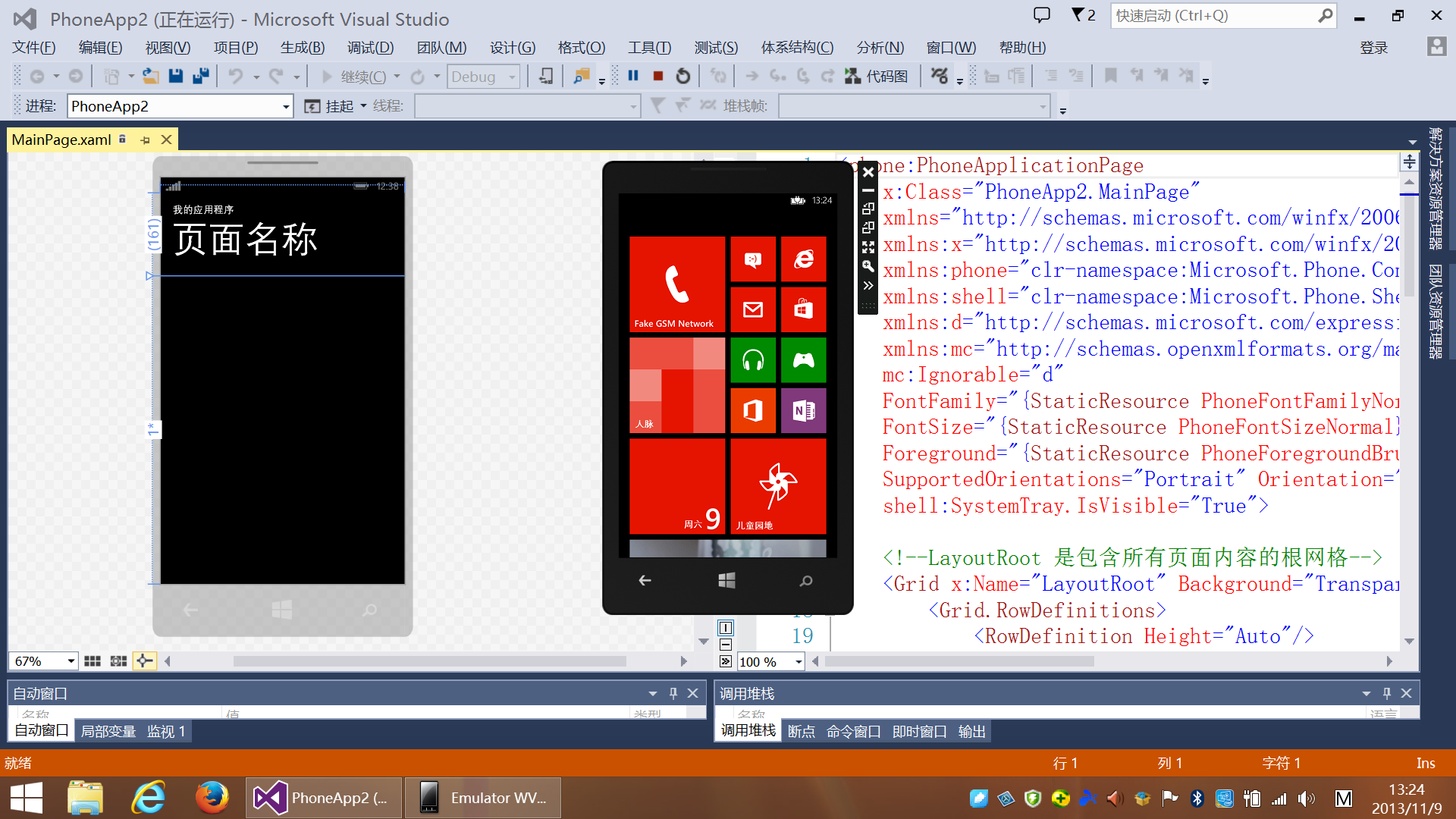Toggle the designer grid display button
Image resolution: width=1456 pixels, height=819 pixels.
93,661
